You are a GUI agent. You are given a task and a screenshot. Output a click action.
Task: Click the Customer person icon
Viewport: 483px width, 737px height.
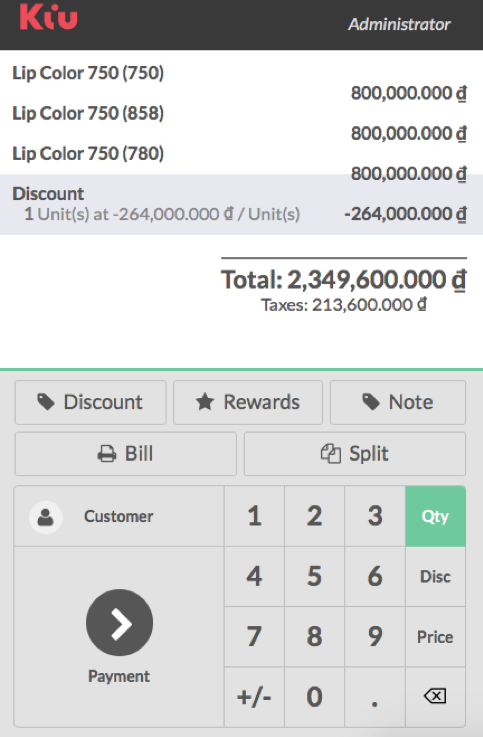point(46,517)
